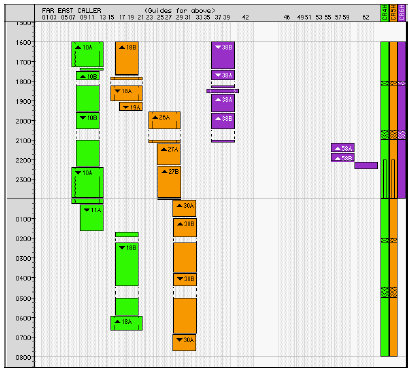Select the orange down-arrow 31B block
This screenshot has height=371, width=412.
coord(185,279)
